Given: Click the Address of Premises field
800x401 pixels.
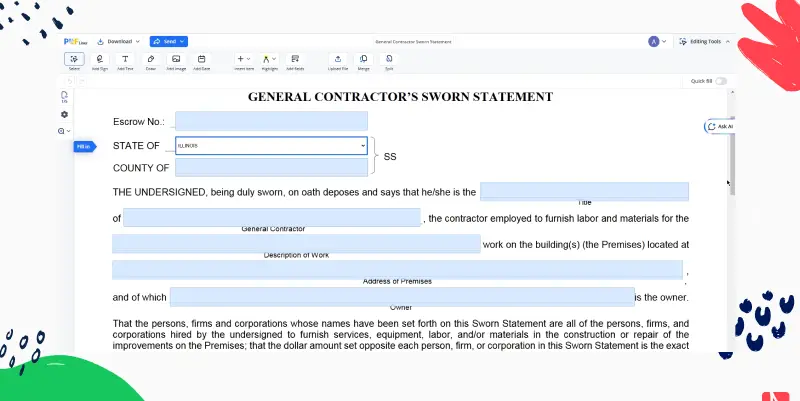Looking at the screenshot, I should [x=397, y=270].
